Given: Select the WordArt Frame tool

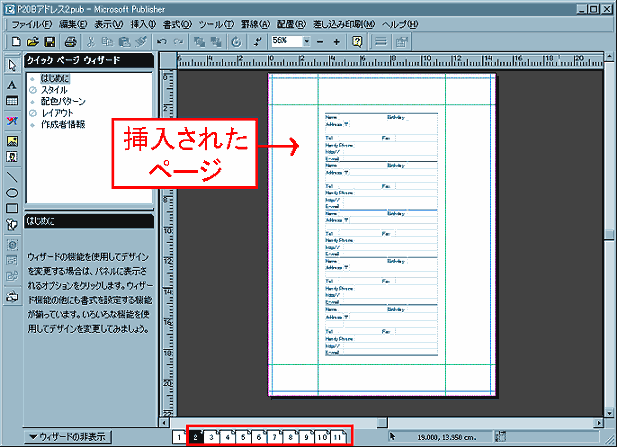Looking at the screenshot, I should click(x=12, y=120).
